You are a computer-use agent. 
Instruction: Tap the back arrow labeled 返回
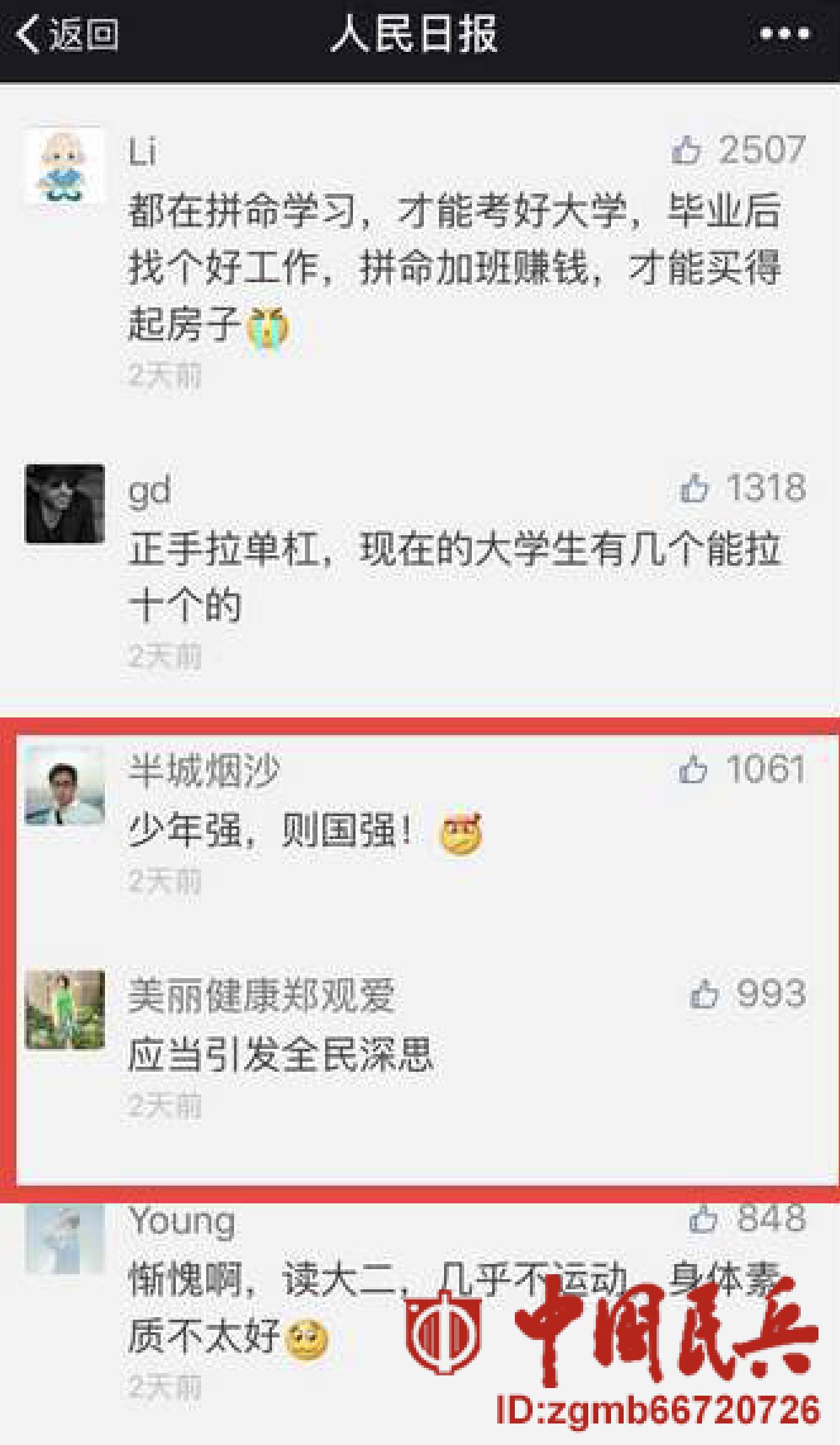[x=66, y=34]
